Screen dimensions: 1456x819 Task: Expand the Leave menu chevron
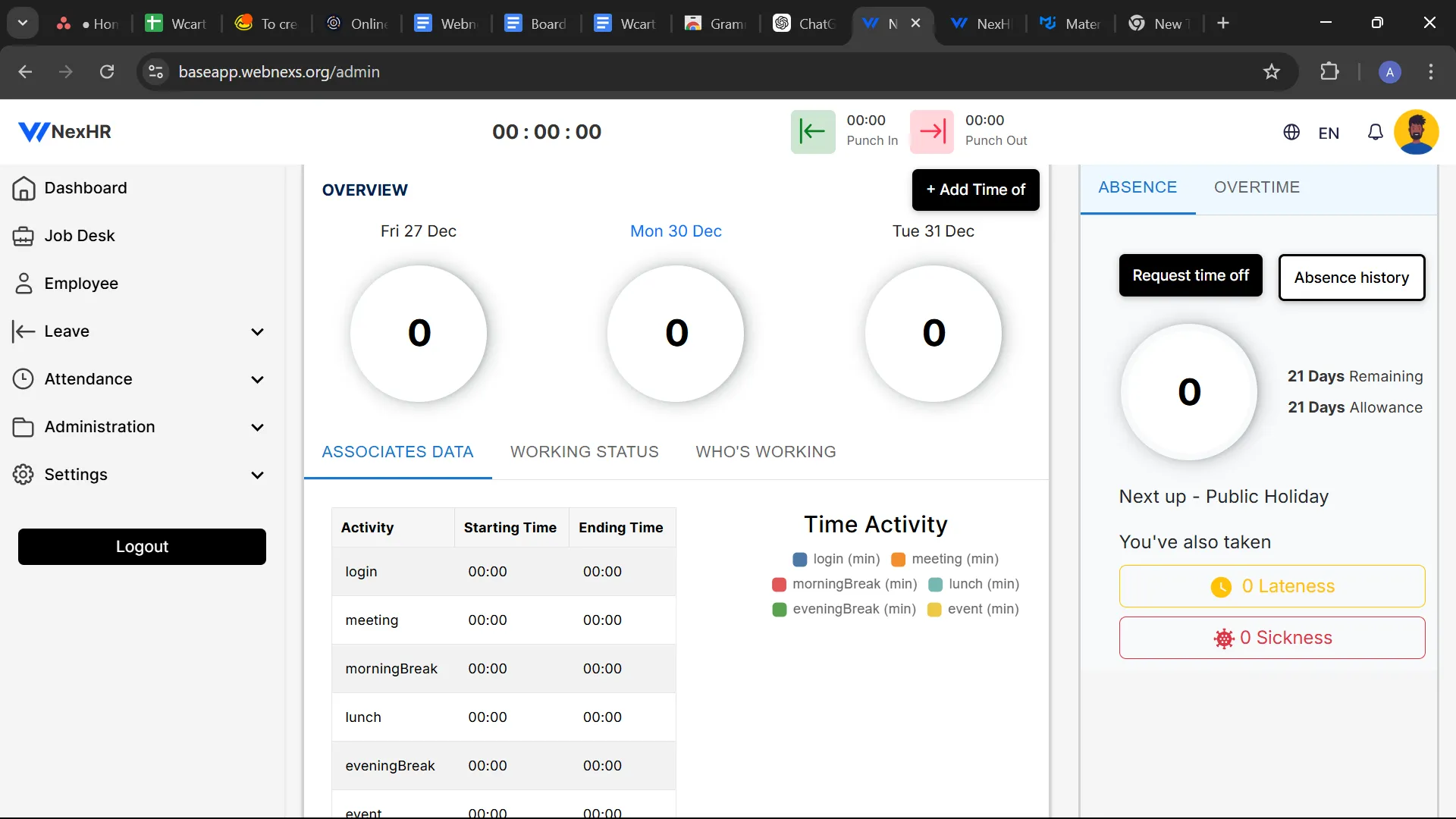257,332
